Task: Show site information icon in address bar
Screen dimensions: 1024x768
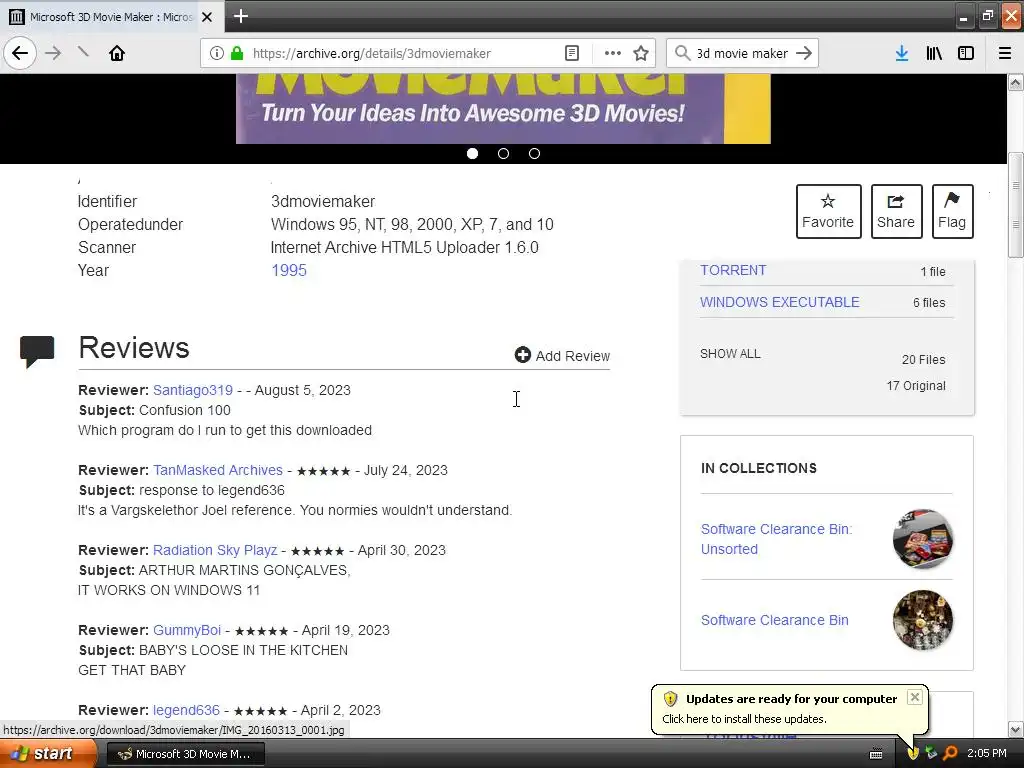Action: click(x=217, y=54)
